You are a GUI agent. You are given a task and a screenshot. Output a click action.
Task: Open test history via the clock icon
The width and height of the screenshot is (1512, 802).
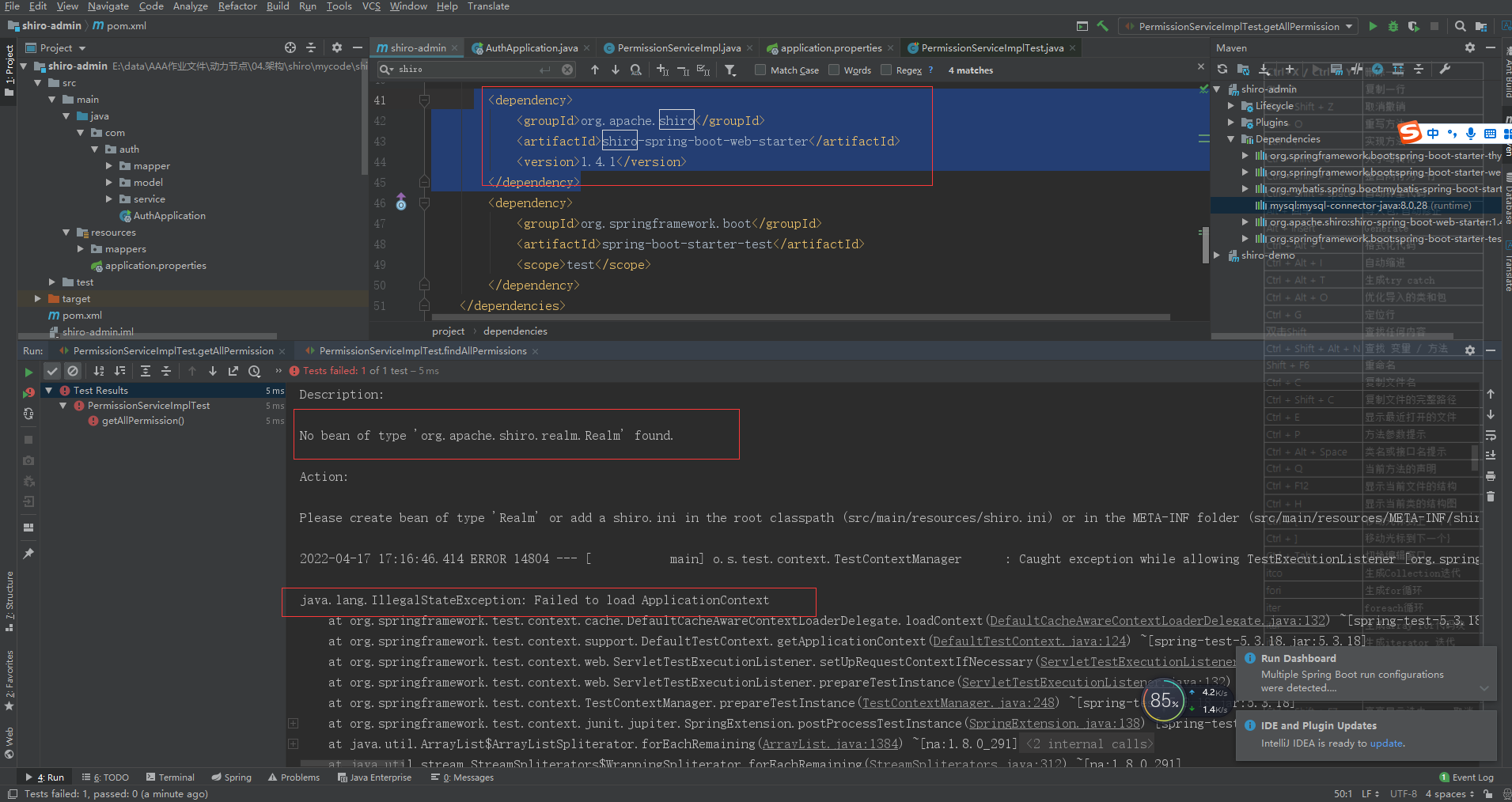tap(254, 370)
